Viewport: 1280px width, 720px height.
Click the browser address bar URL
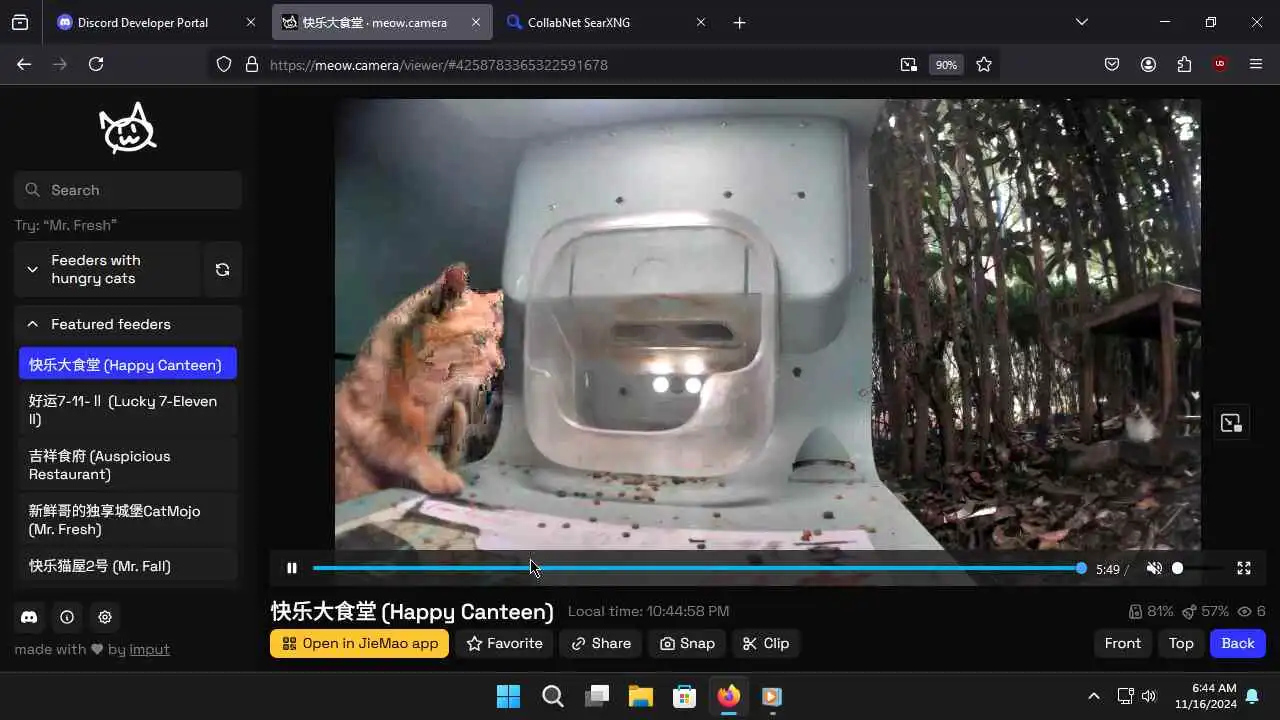coord(439,65)
